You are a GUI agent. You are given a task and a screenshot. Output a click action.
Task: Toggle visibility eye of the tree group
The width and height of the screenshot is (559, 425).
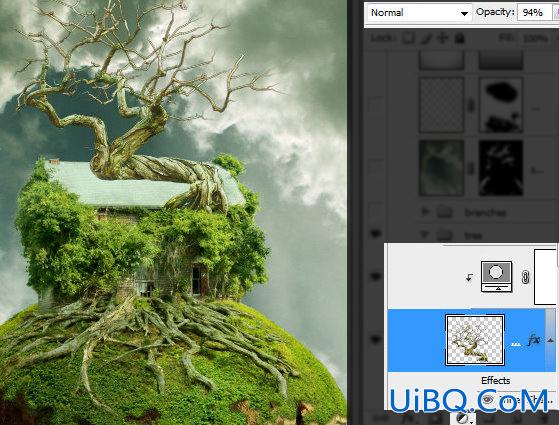click(x=375, y=234)
